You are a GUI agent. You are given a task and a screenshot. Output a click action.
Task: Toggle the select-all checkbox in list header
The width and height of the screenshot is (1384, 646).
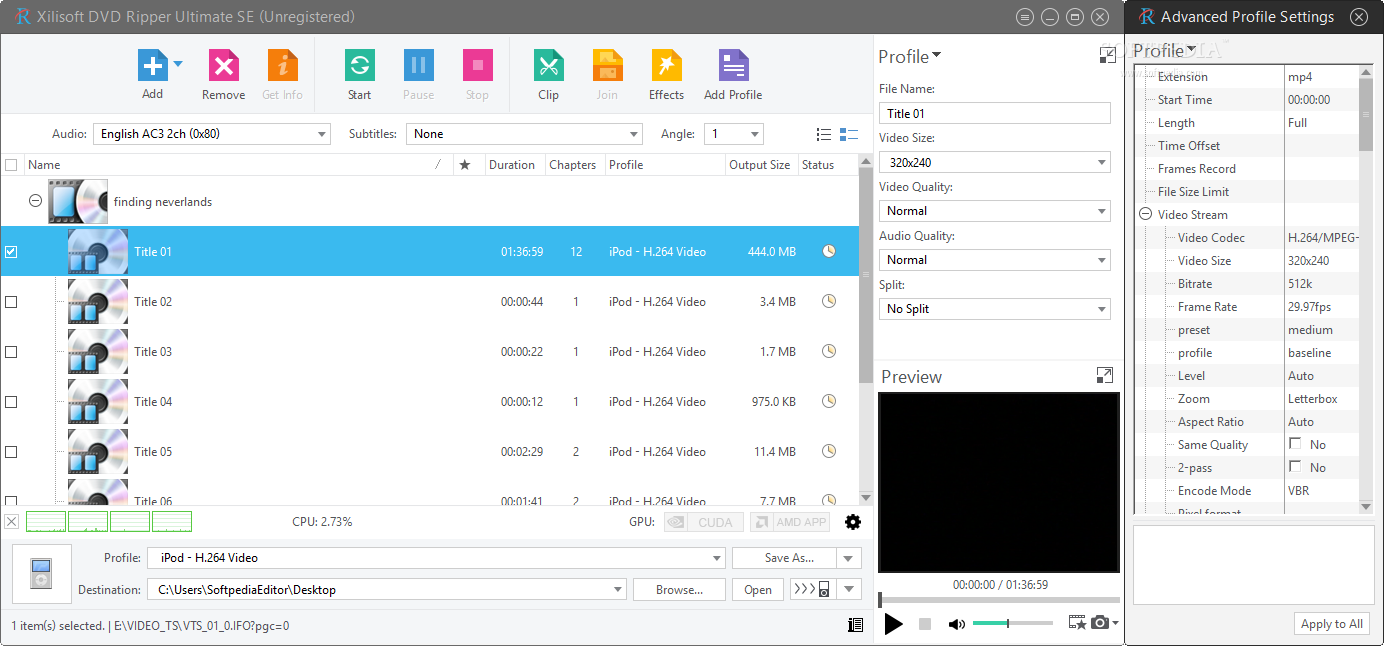pyautogui.click(x=11, y=165)
